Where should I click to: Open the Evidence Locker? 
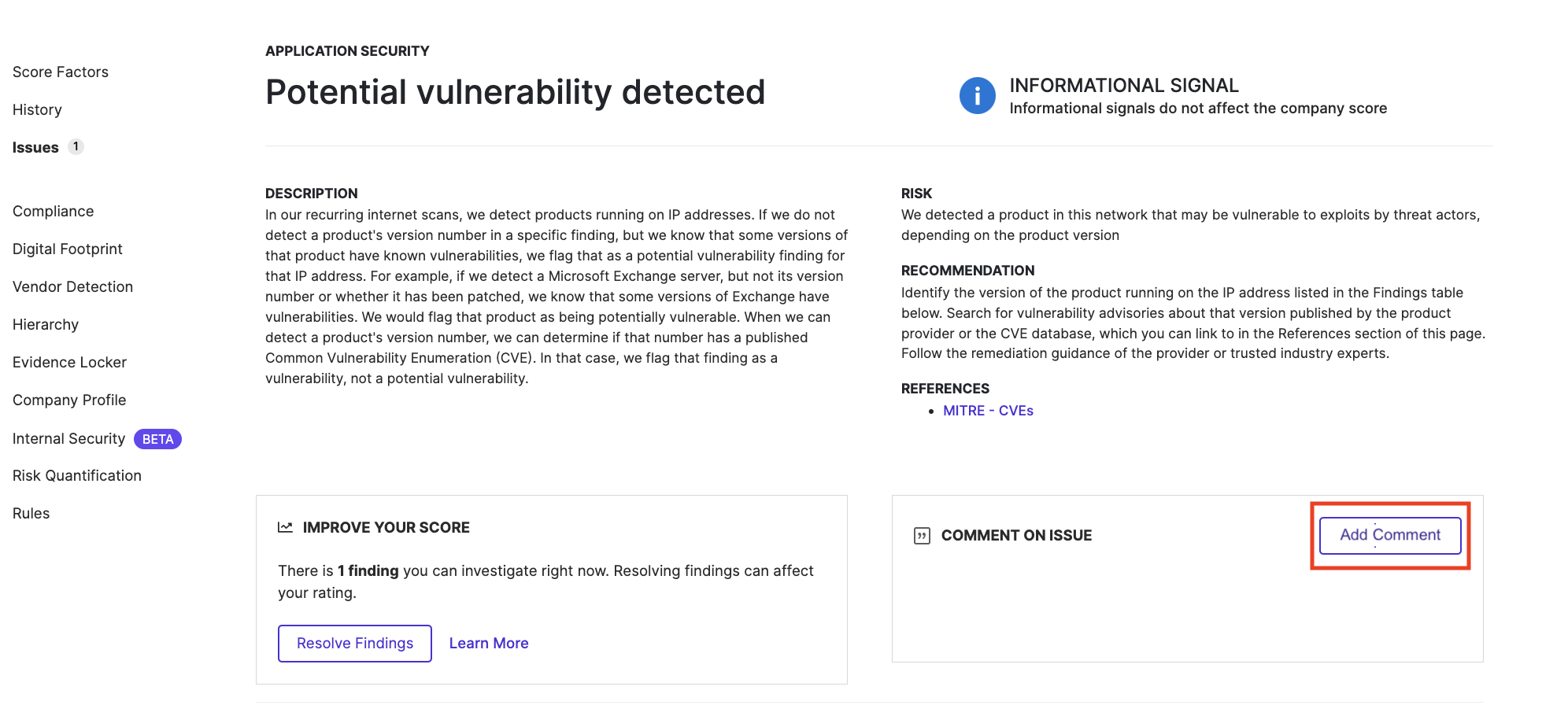click(69, 363)
